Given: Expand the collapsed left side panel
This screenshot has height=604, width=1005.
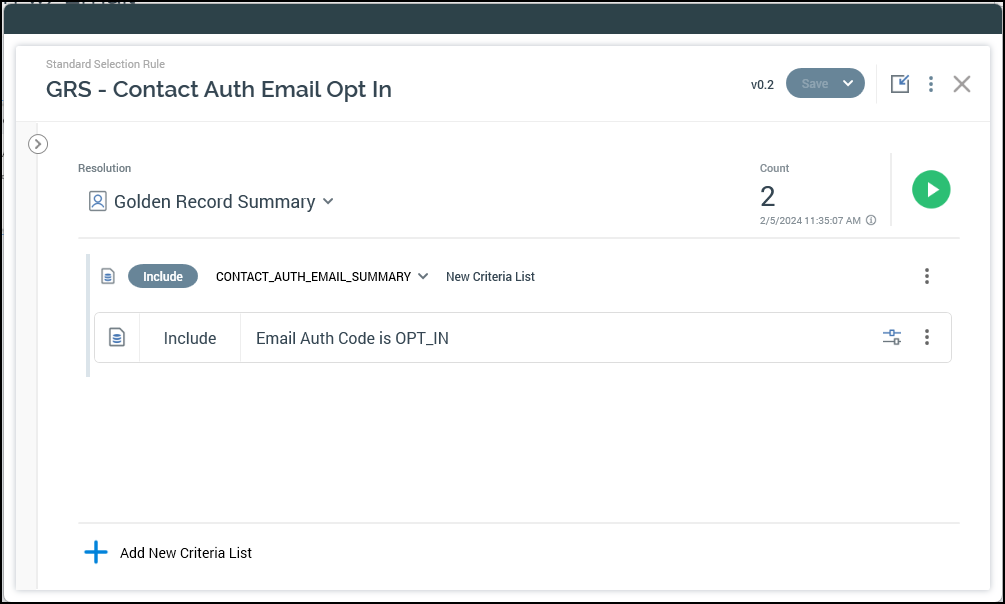Looking at the screenshot, I should pos(38,144).
